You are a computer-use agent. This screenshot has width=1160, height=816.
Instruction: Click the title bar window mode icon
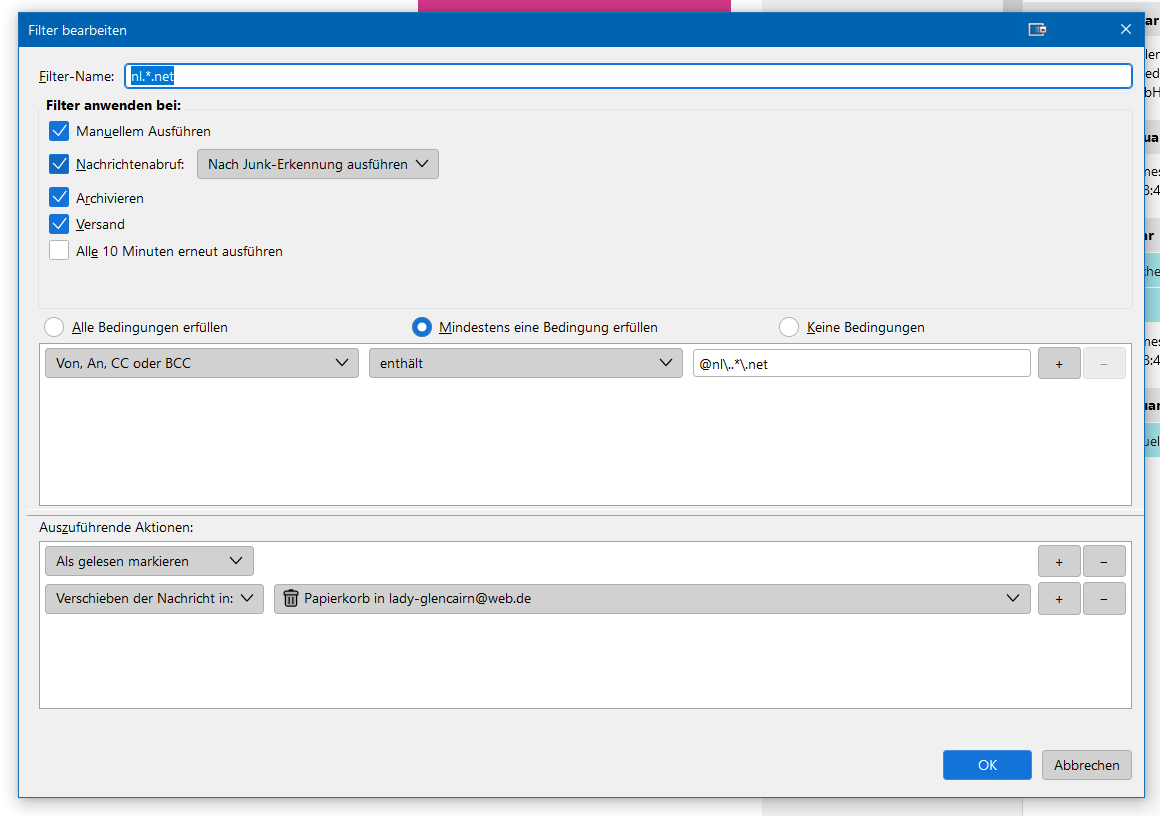[1037, 30]
